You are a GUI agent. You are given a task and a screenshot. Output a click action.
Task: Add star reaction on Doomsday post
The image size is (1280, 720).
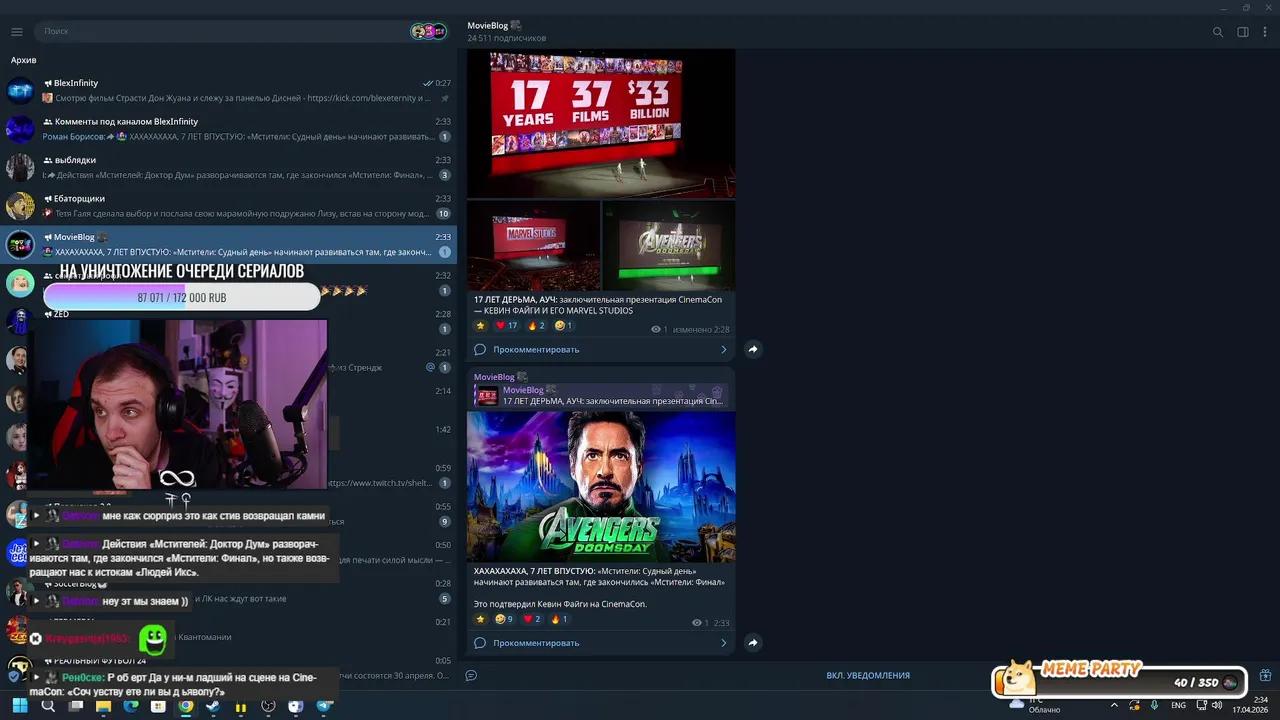click(480, 619)
